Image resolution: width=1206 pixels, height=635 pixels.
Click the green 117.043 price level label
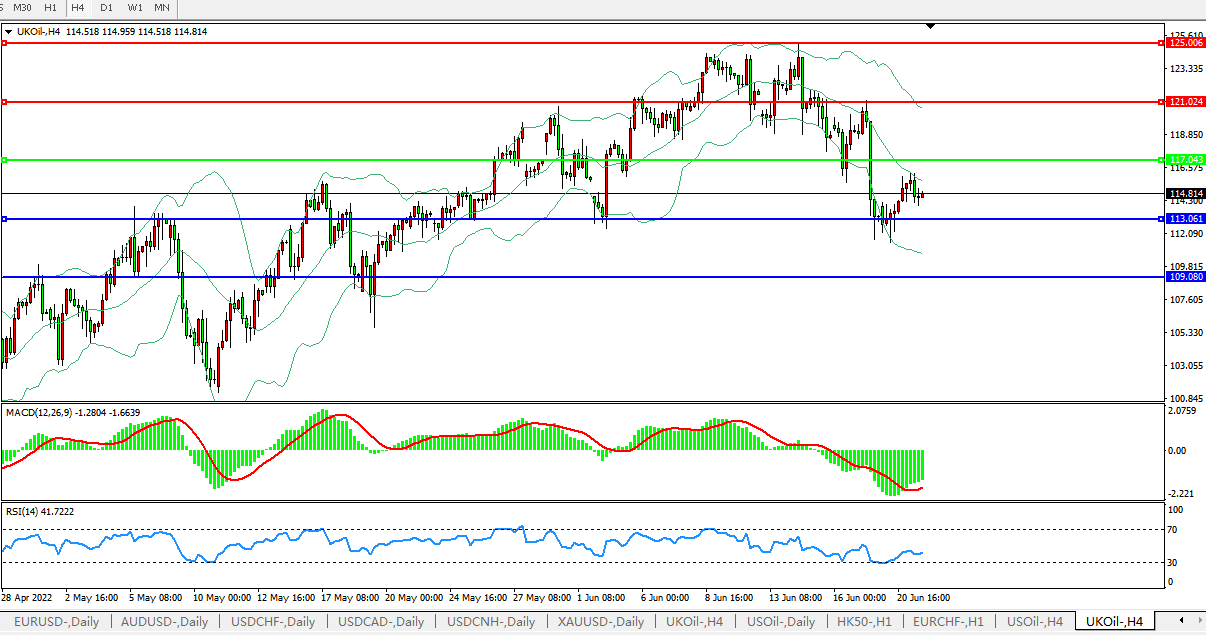coord(1185,160)
